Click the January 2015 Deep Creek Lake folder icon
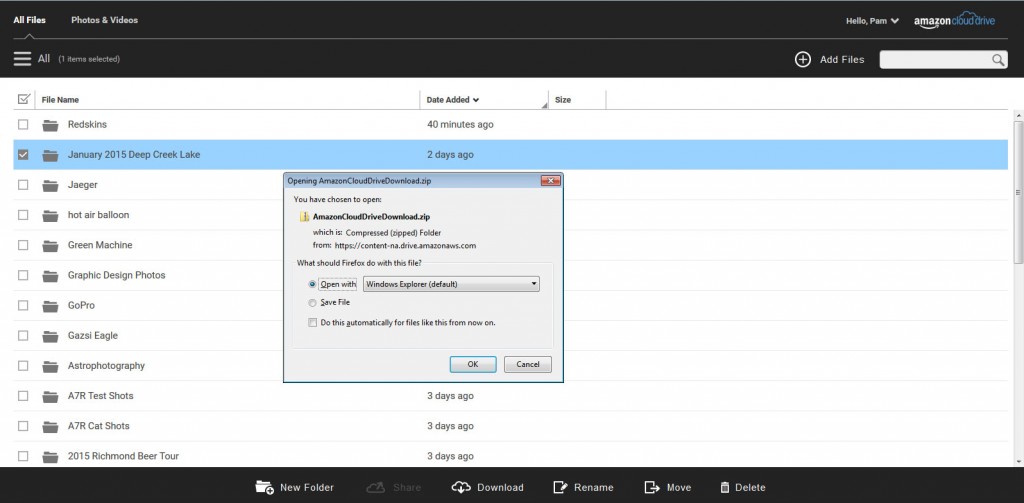Screen dimensions: 1024x503 50,155
